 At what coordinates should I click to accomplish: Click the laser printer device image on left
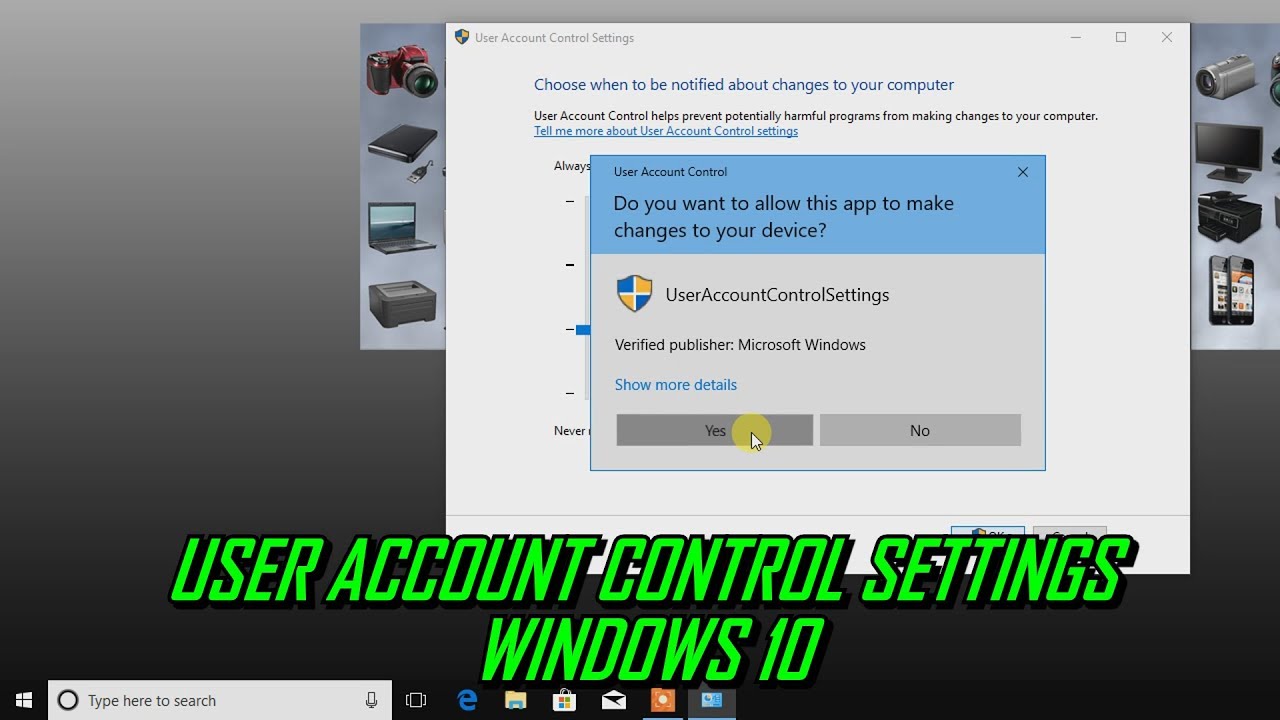[403, 303]
